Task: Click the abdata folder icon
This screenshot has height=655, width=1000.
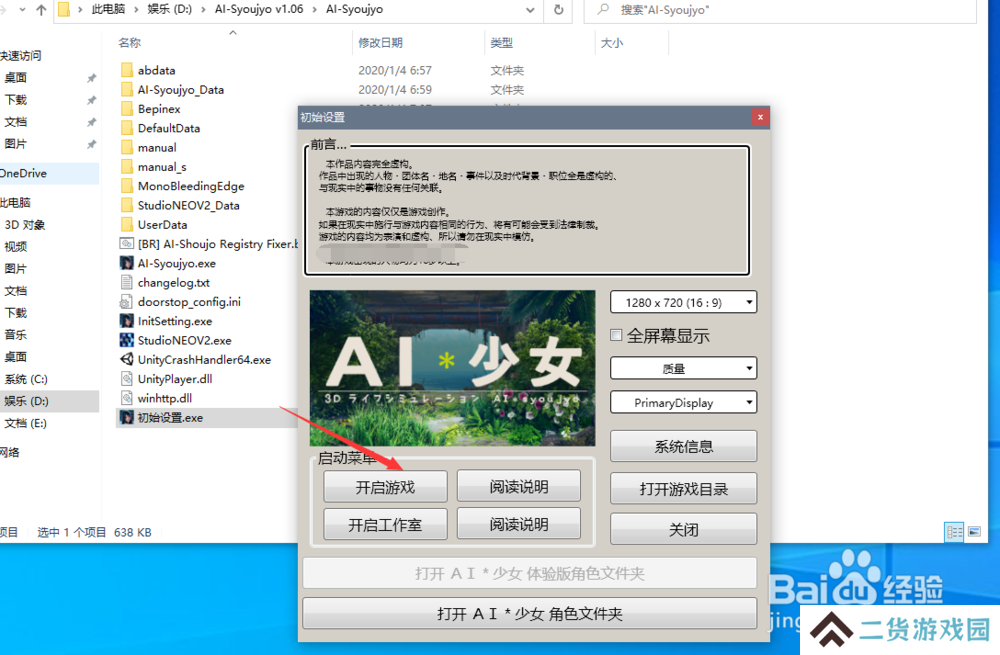Action: (x=126, y=70)
